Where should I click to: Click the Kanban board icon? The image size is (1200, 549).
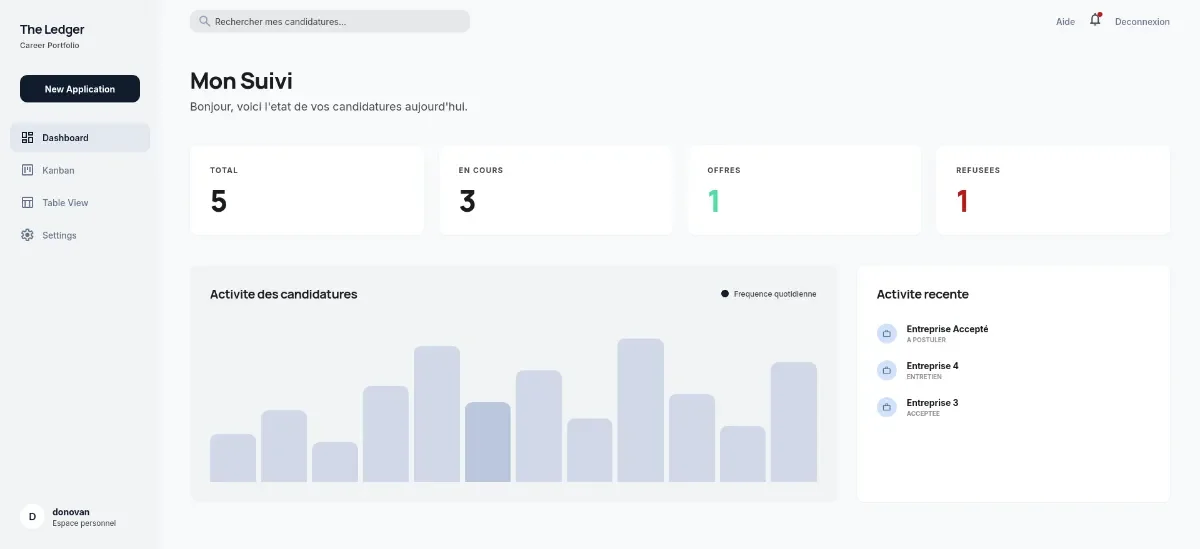click(27, 170)
